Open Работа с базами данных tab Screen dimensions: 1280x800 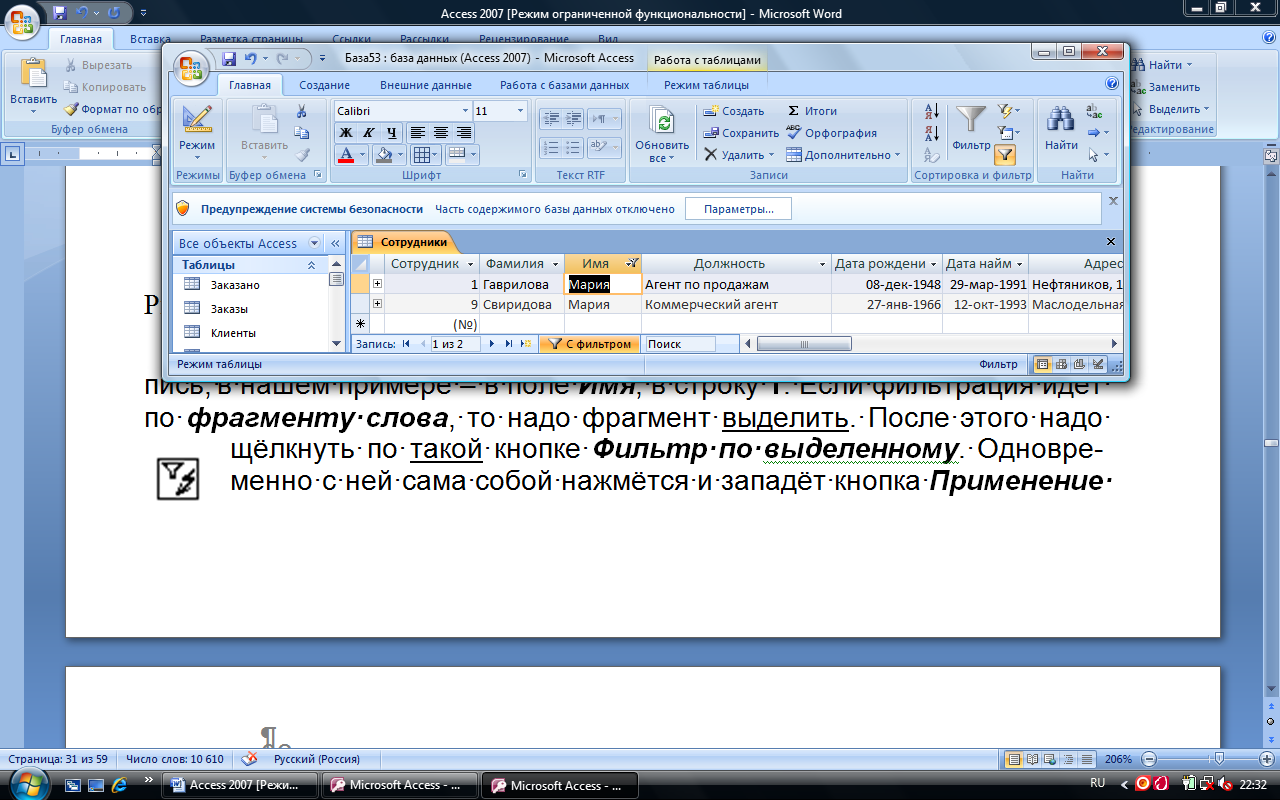[x=565, y=86]
